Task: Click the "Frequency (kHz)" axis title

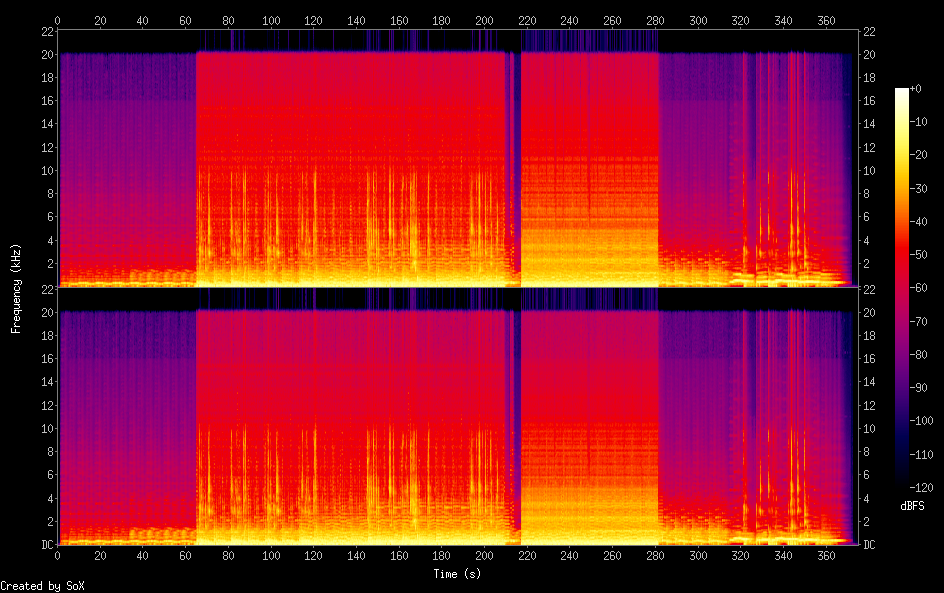Action: (16, 288)
